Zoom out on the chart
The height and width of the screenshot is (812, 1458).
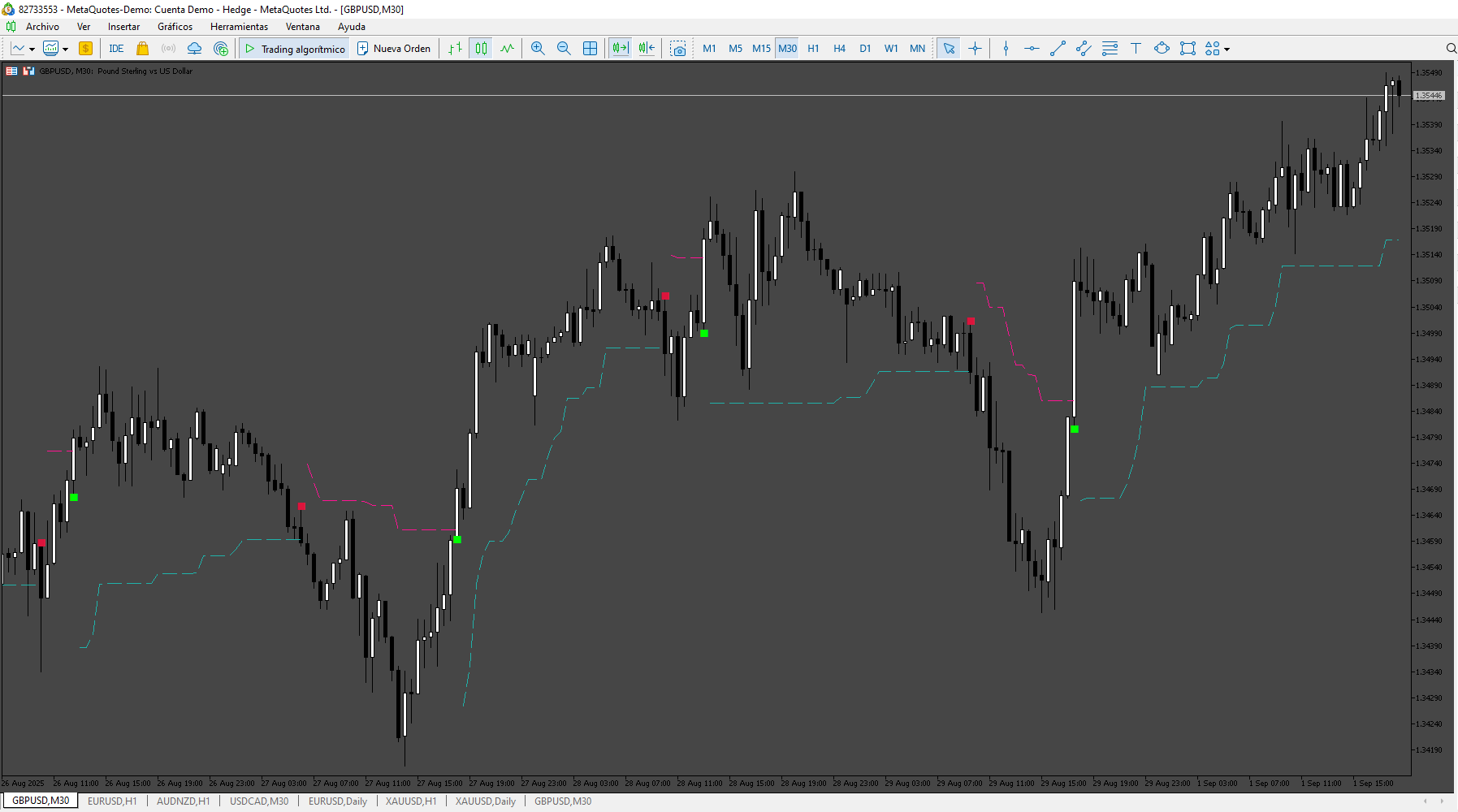564,49
